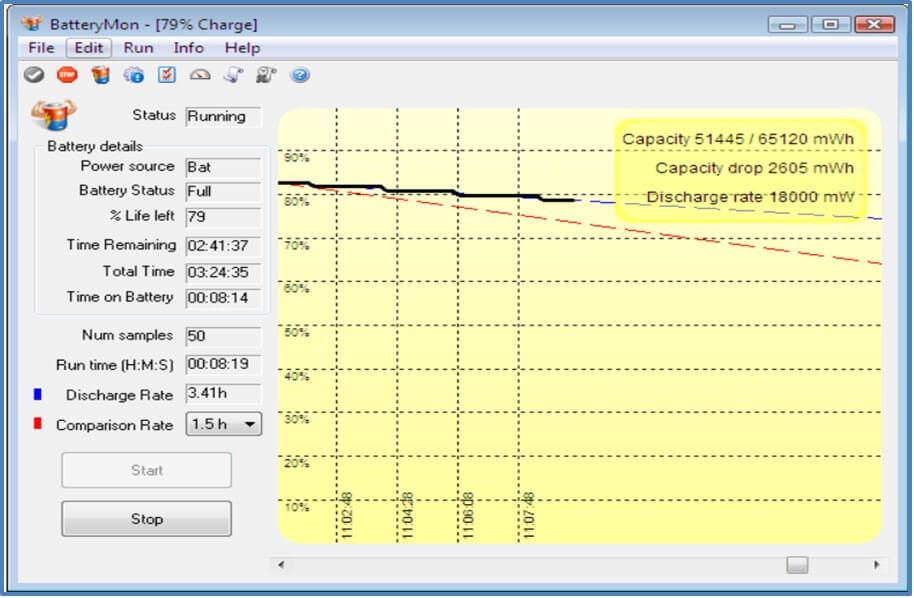This screenshot has height=598, width=914.
Task: Click the 11:06:08 time marker on graph
Action: coord(467,516)
